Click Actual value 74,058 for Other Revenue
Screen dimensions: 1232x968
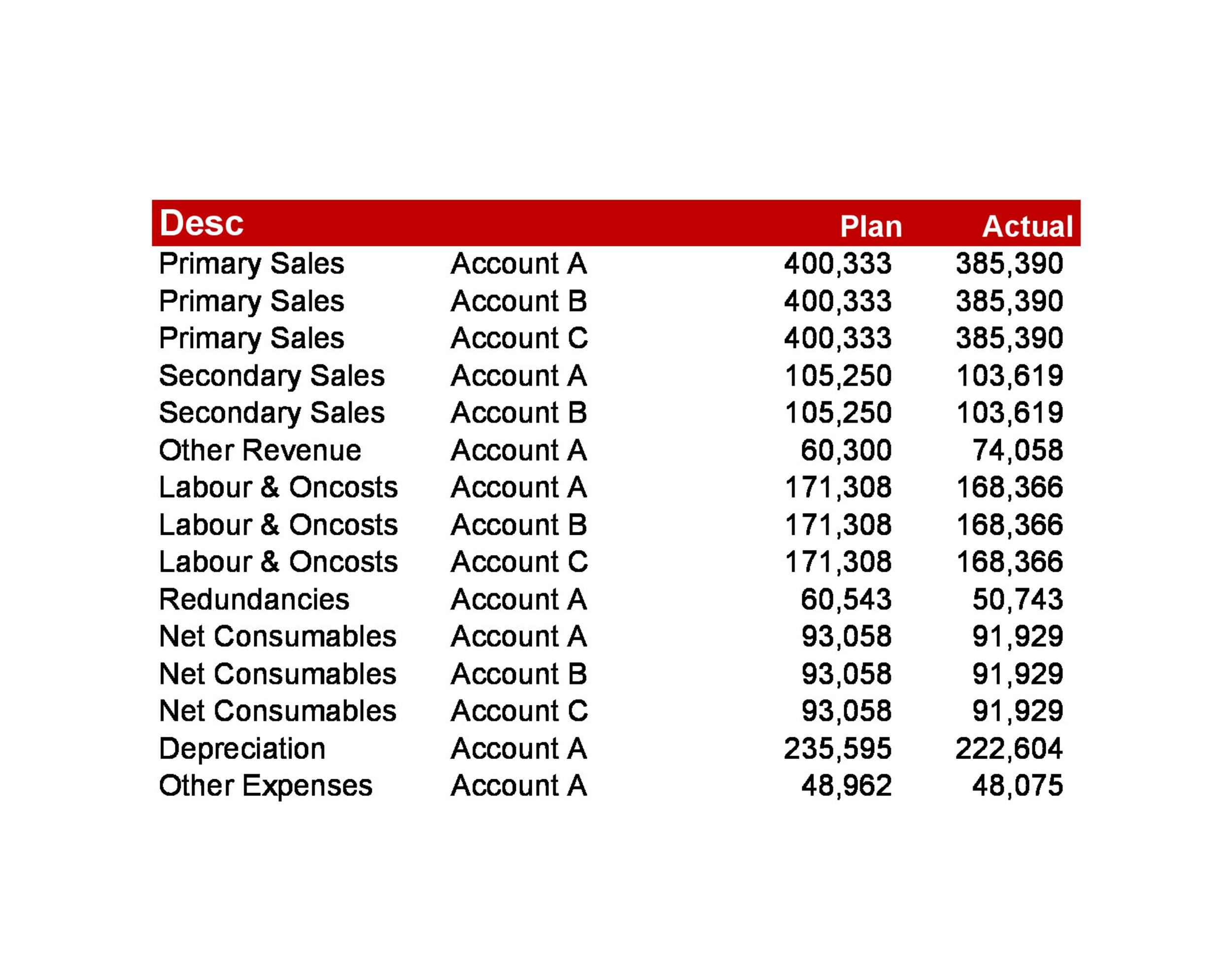click(1018, 450)
